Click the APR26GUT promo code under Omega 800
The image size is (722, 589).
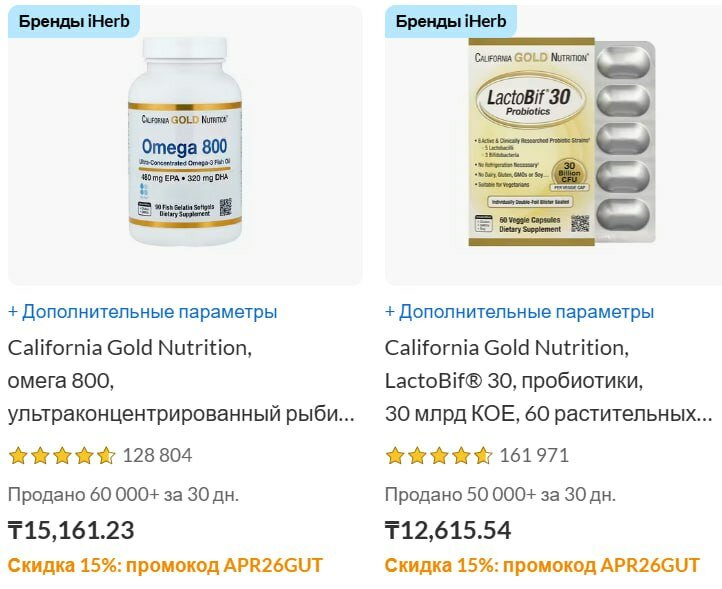point(273,565)
